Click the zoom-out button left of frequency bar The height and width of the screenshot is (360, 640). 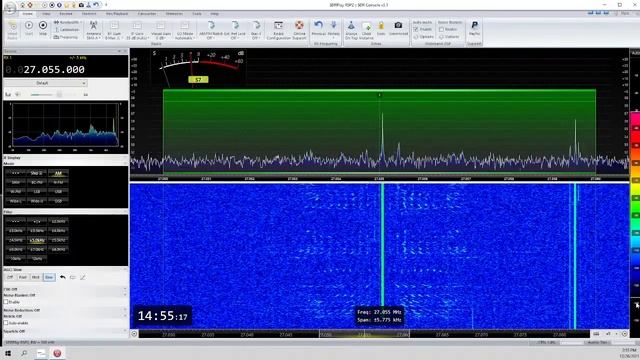coord(134,334)
